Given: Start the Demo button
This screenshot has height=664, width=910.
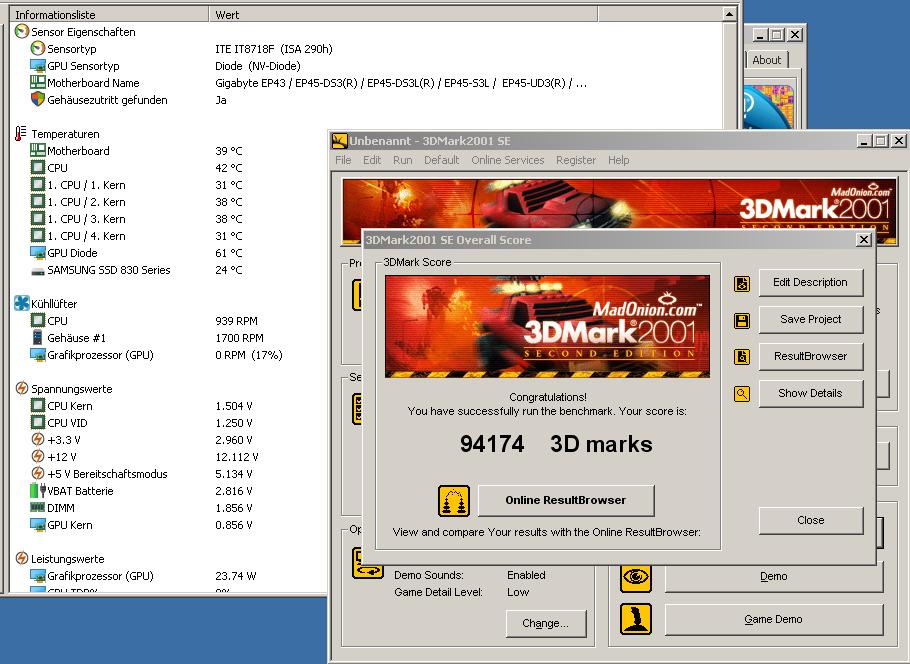Looking at the screenshot, I should point(774,576).
